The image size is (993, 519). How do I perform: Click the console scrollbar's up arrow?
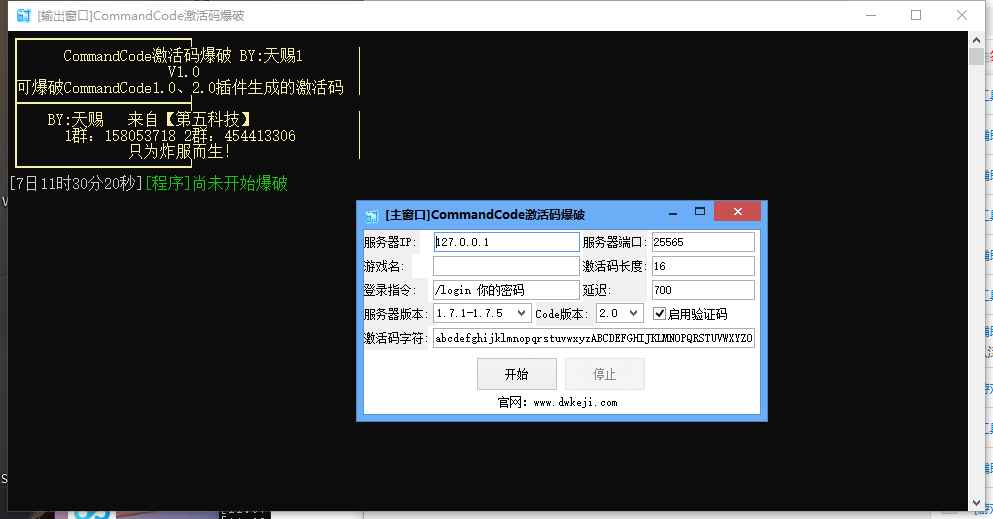[976, 41]
